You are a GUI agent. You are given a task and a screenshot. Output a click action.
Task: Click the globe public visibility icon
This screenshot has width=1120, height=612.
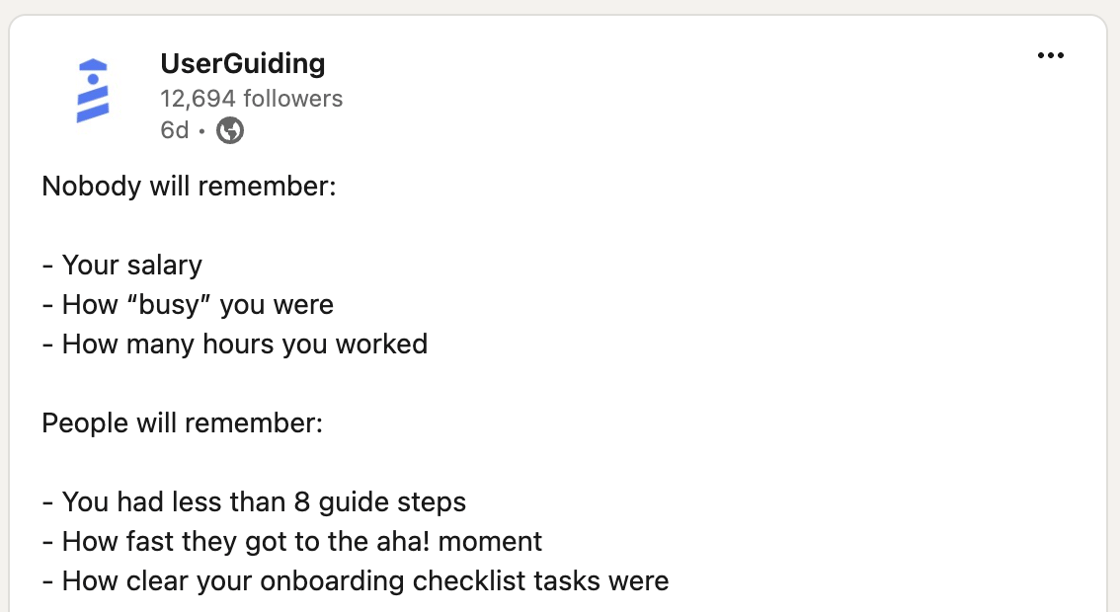click(x=230, y=131)
